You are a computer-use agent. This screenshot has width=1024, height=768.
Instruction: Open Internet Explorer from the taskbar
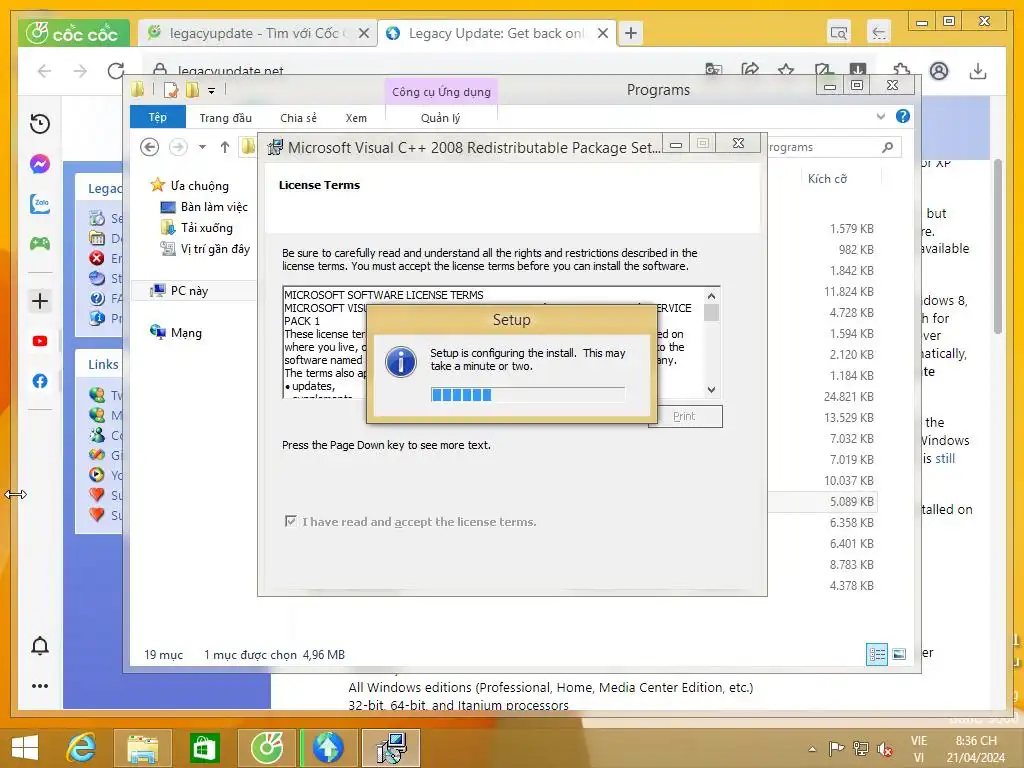(x=82, y=748)
